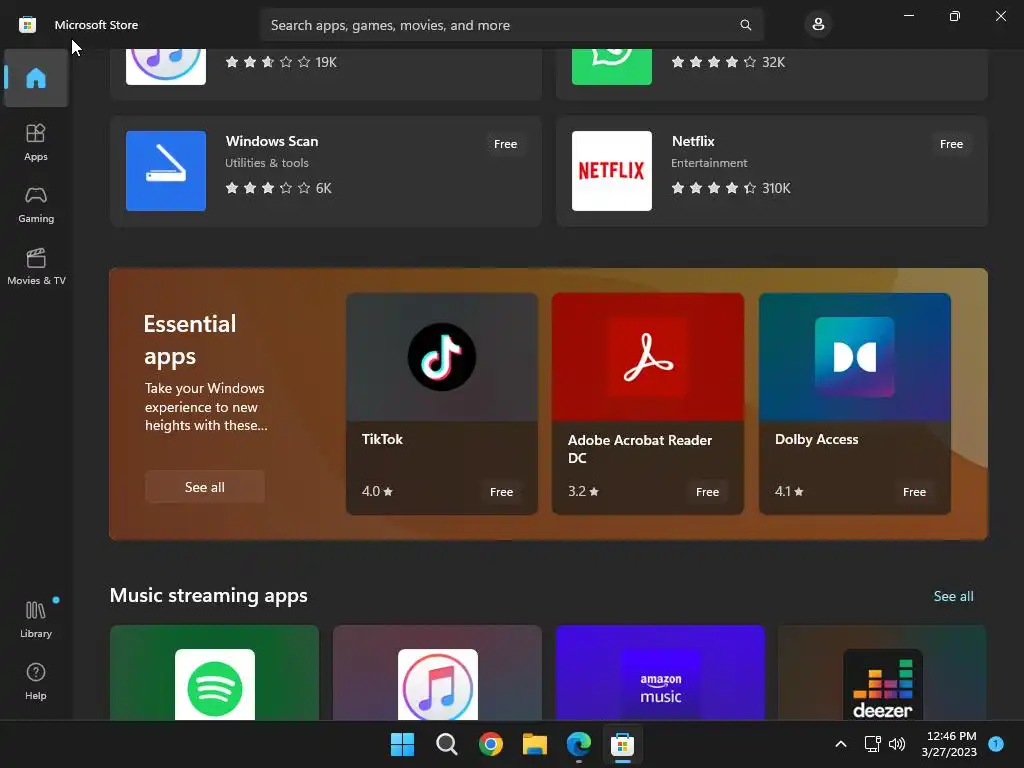Click Free on Adobe Acrobat Reader tile
Viewport: 1024px width, 768px height.
[707, 492]
